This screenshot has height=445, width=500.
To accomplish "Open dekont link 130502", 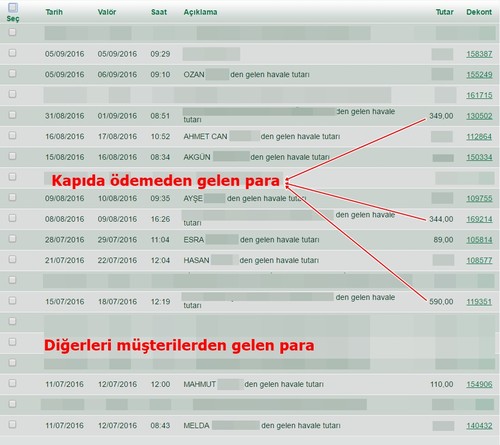I will click(x=479, y=116).
